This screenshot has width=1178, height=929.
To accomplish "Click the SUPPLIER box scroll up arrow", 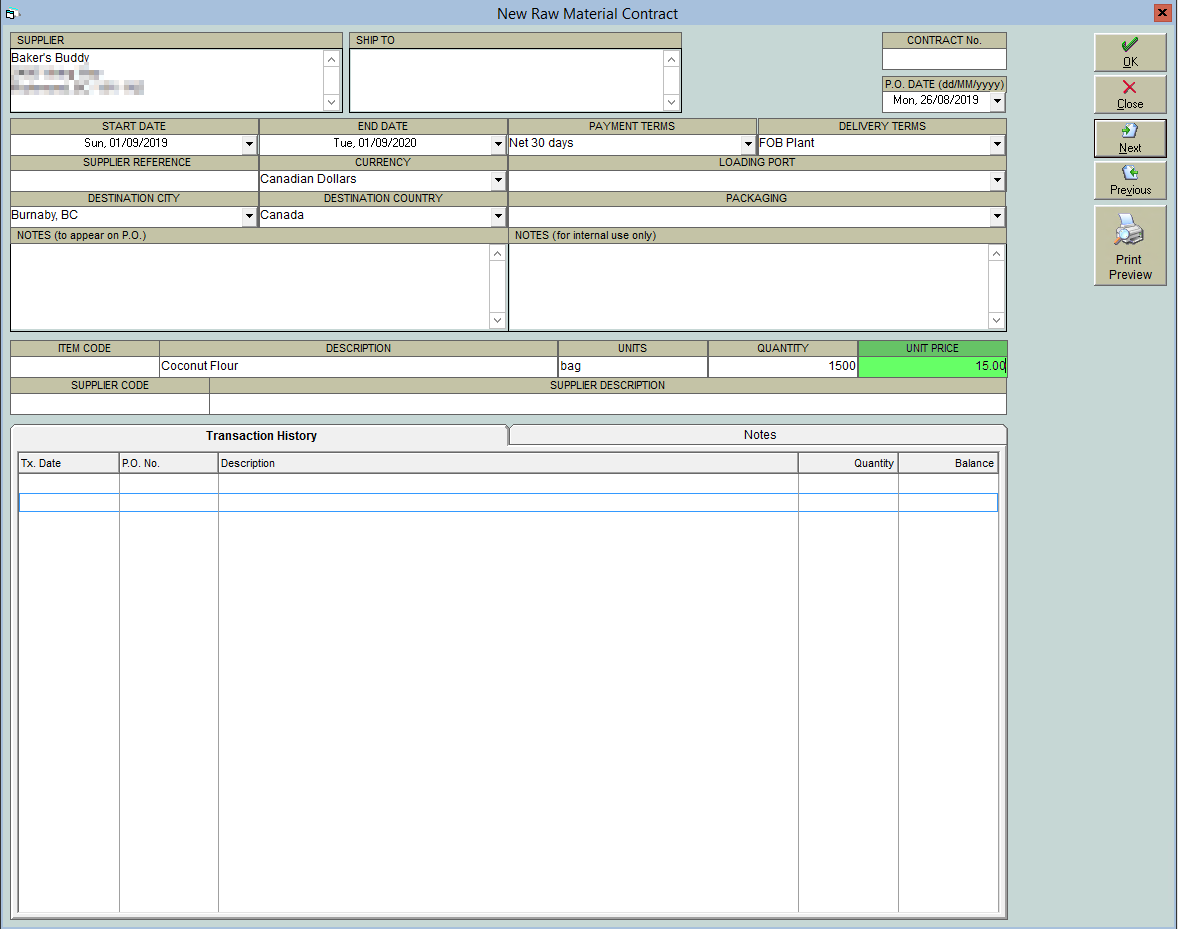I will 331,59.
